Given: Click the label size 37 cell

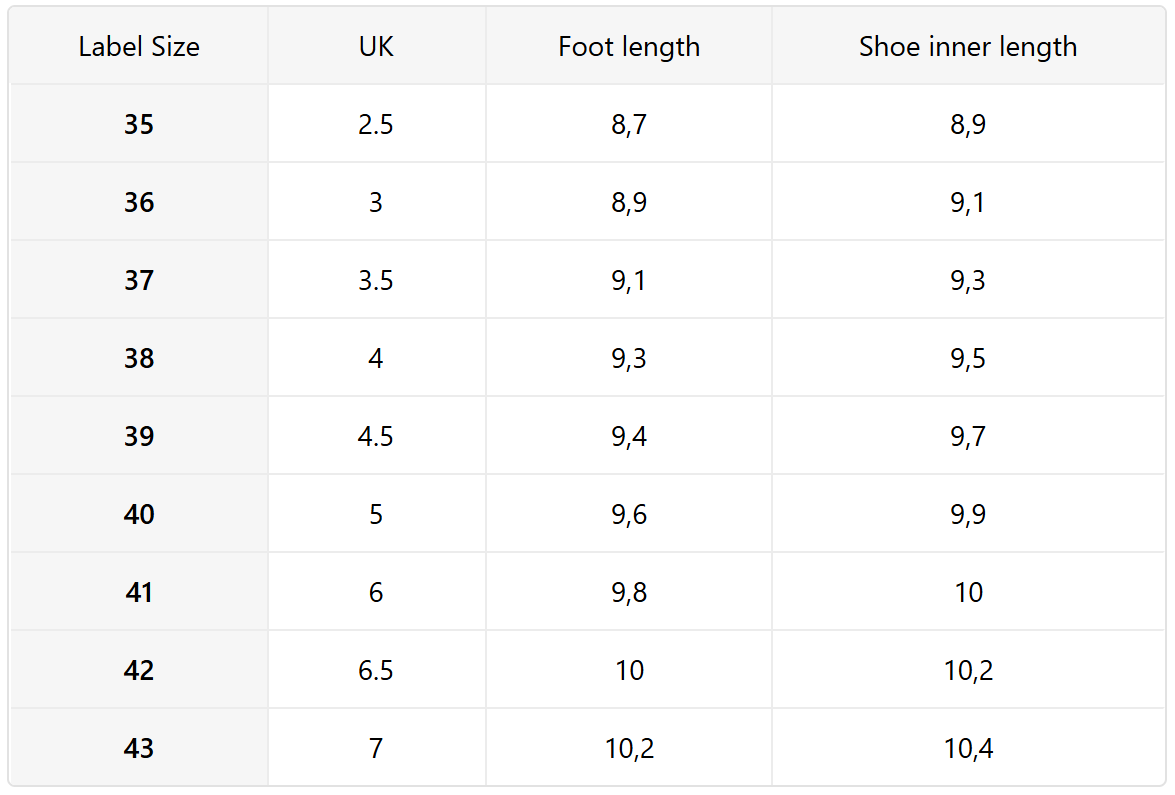Looking at the screenshot, I should (139, 281).
